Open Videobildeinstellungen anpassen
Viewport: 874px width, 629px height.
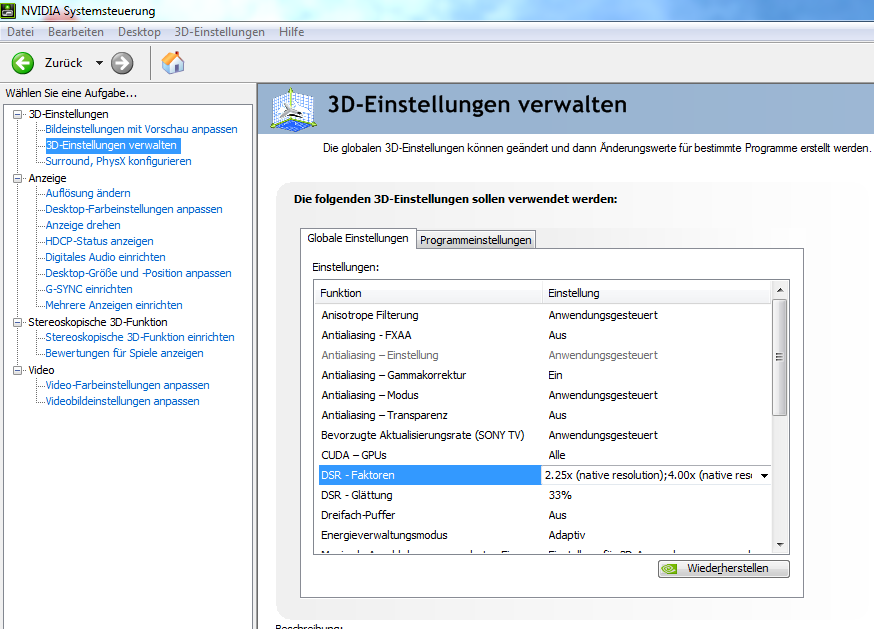pyautogui.click(x=122, y=401)
